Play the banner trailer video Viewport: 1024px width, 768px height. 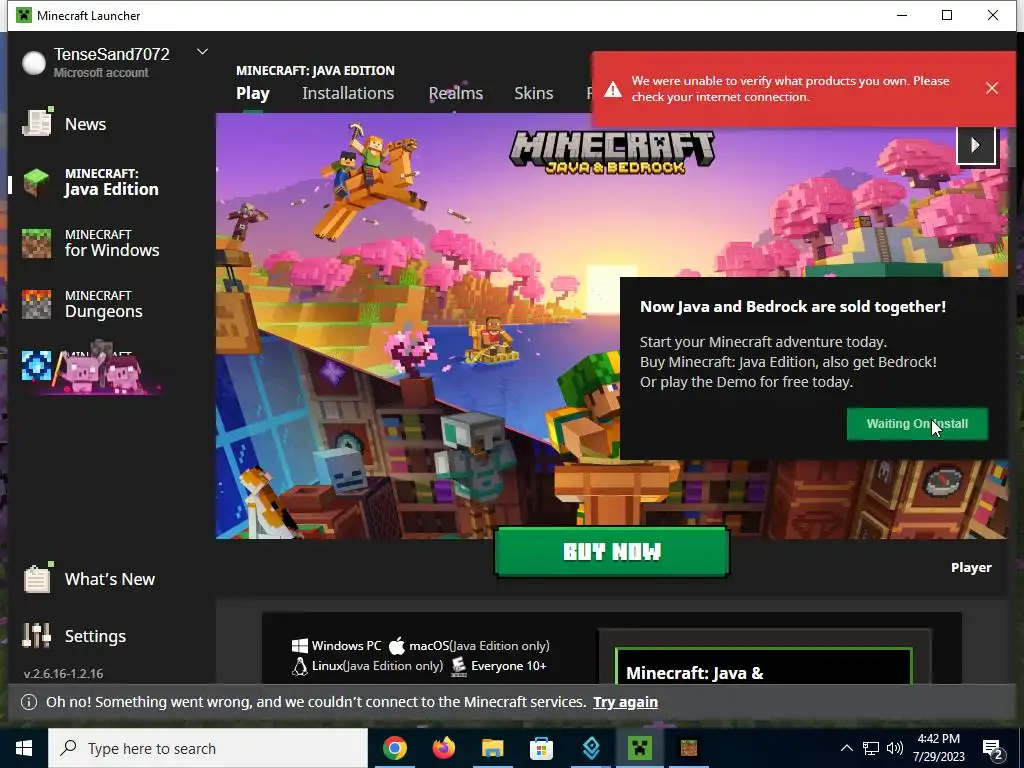point(976,145)
